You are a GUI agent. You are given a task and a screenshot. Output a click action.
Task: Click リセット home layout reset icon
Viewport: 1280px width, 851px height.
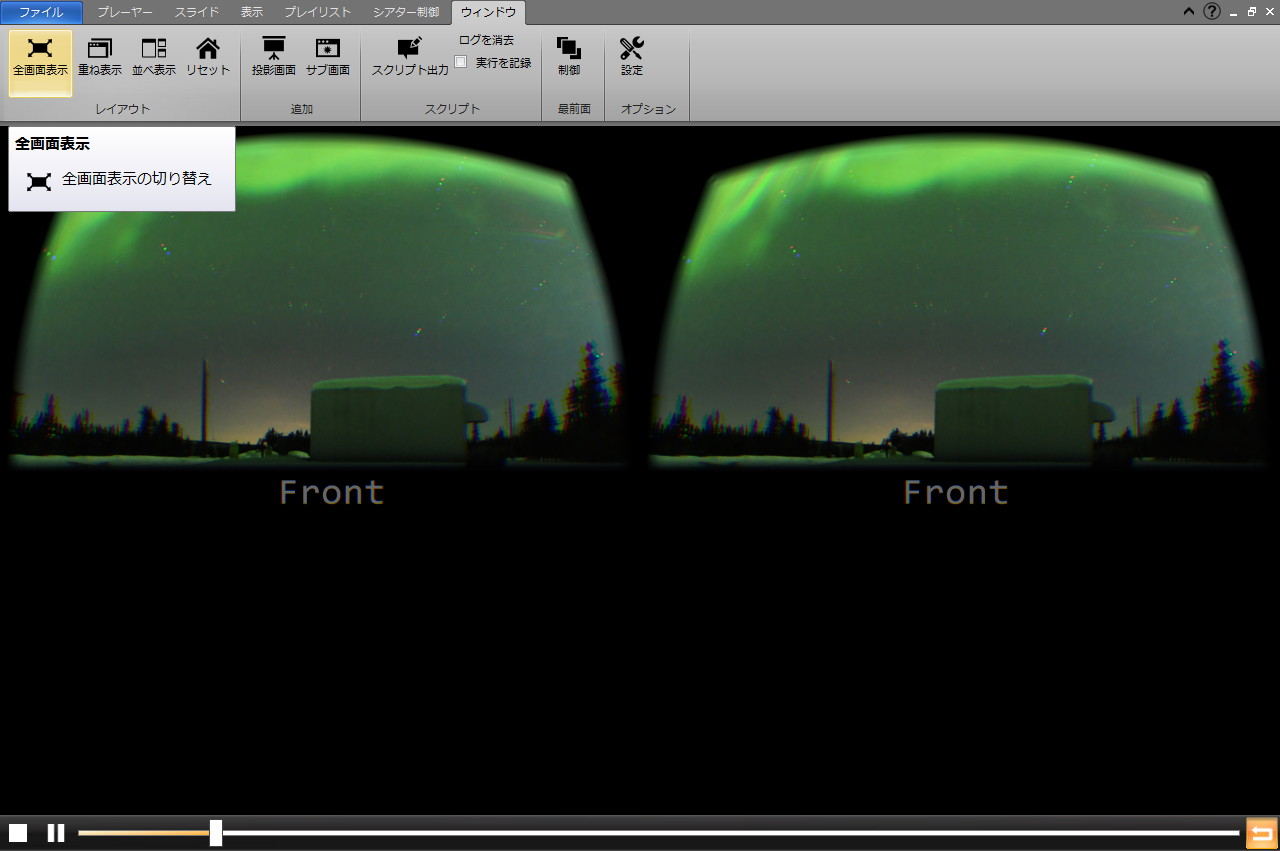208,58
